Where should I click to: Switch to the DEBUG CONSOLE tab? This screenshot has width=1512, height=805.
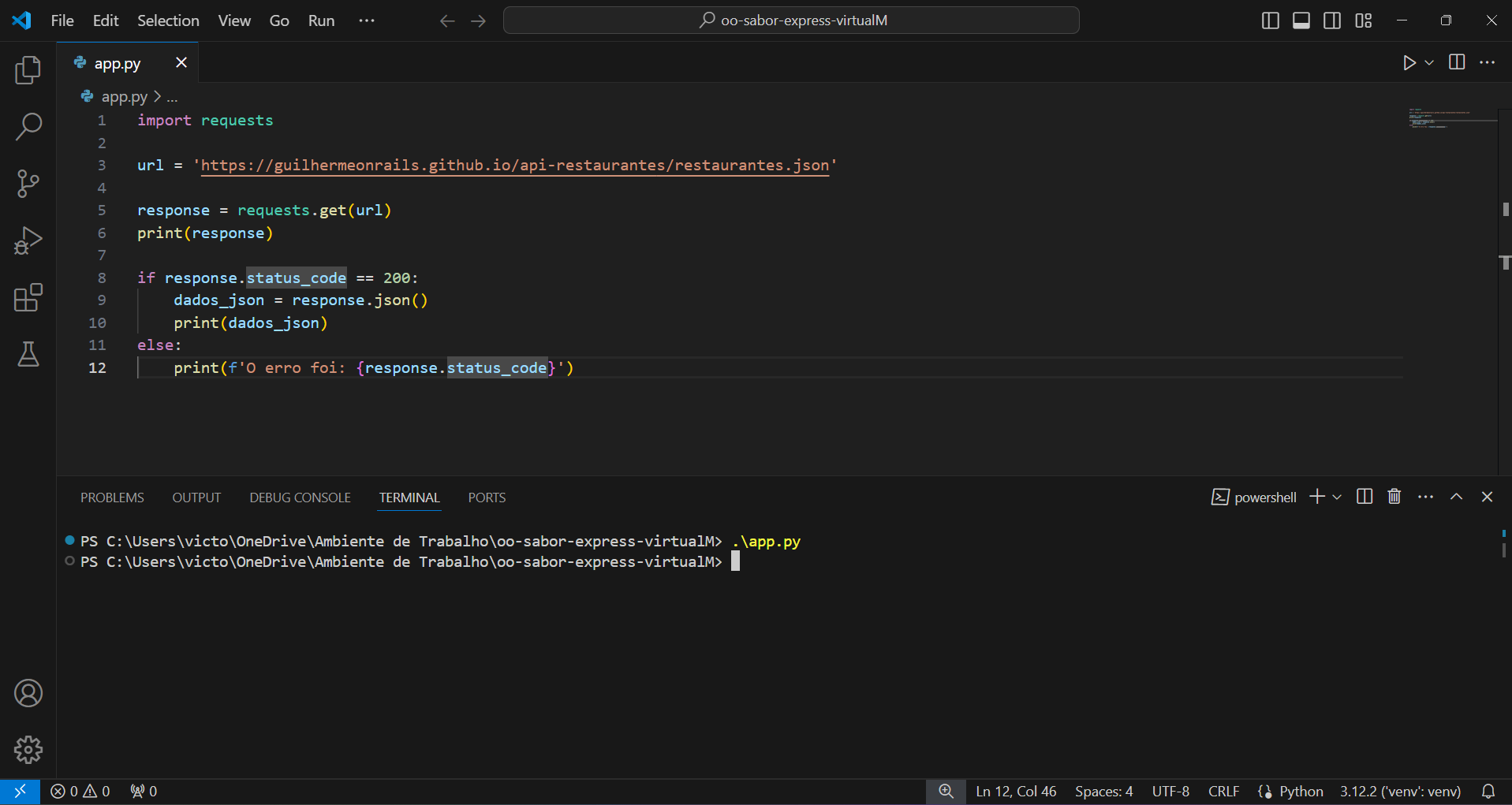(300, 498)
